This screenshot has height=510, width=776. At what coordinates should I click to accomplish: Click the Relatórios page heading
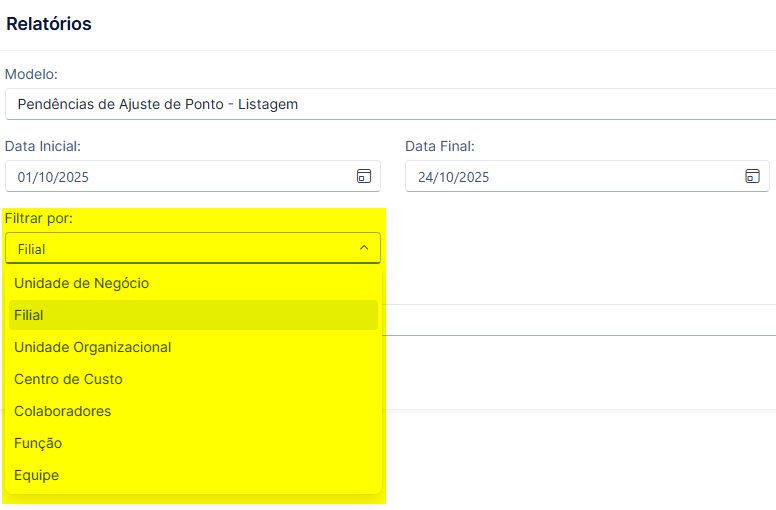pyautogui.click(x=49, y=24)
